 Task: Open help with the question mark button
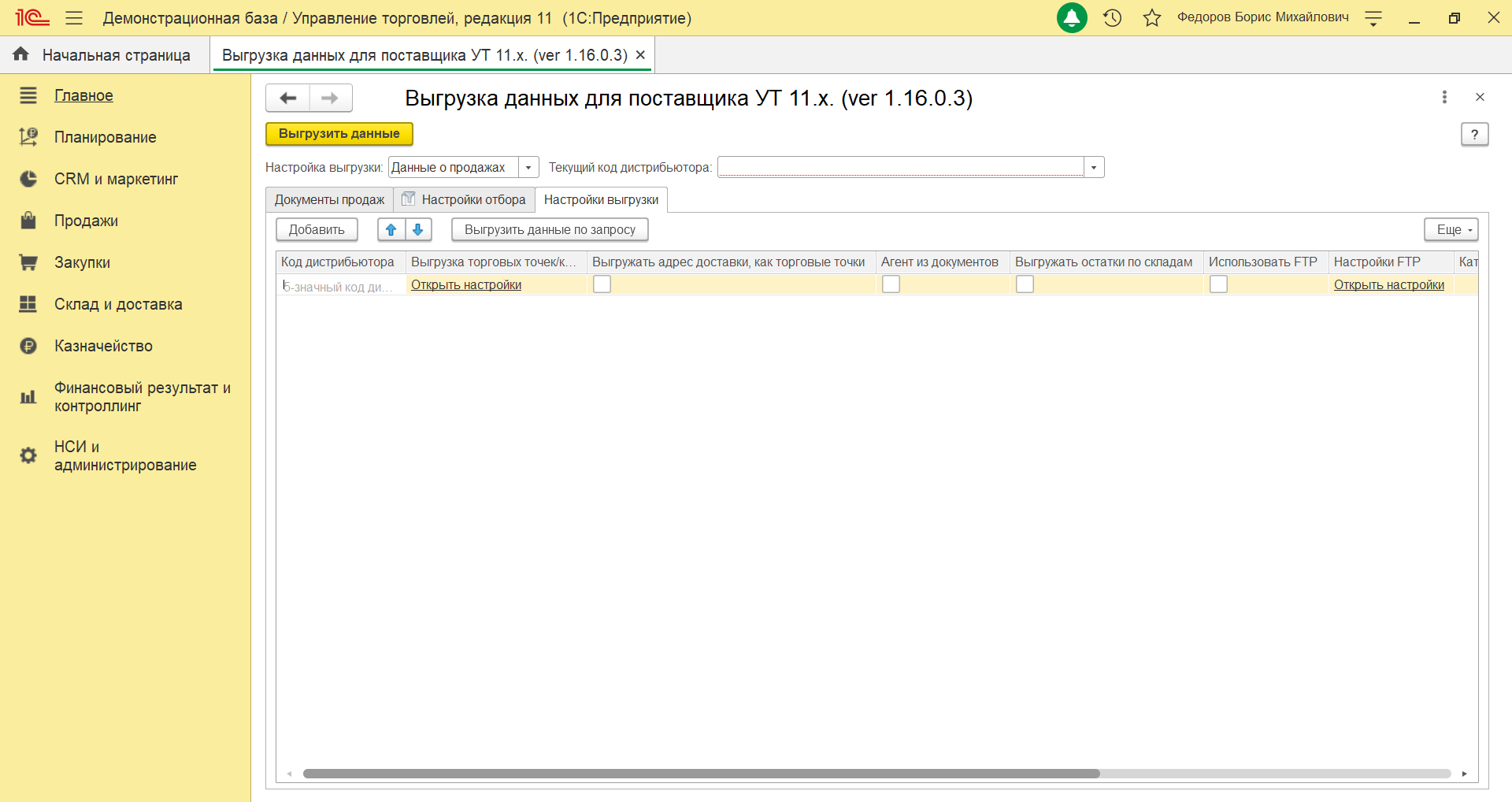(1475, 134)
